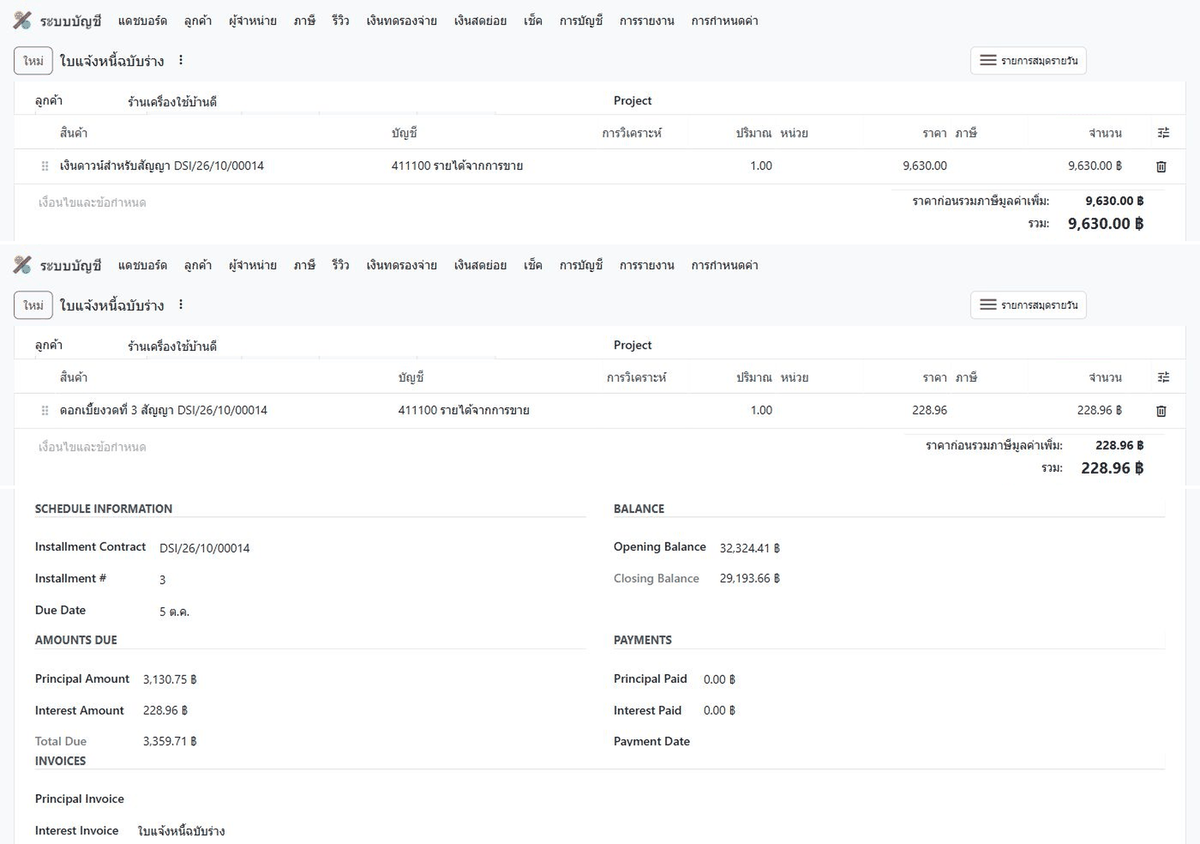Open รายการสมุดรายวัน on the 9,630.00 invoice
This screenshot has height=844, width=1200.
[x=1028, y=60]
